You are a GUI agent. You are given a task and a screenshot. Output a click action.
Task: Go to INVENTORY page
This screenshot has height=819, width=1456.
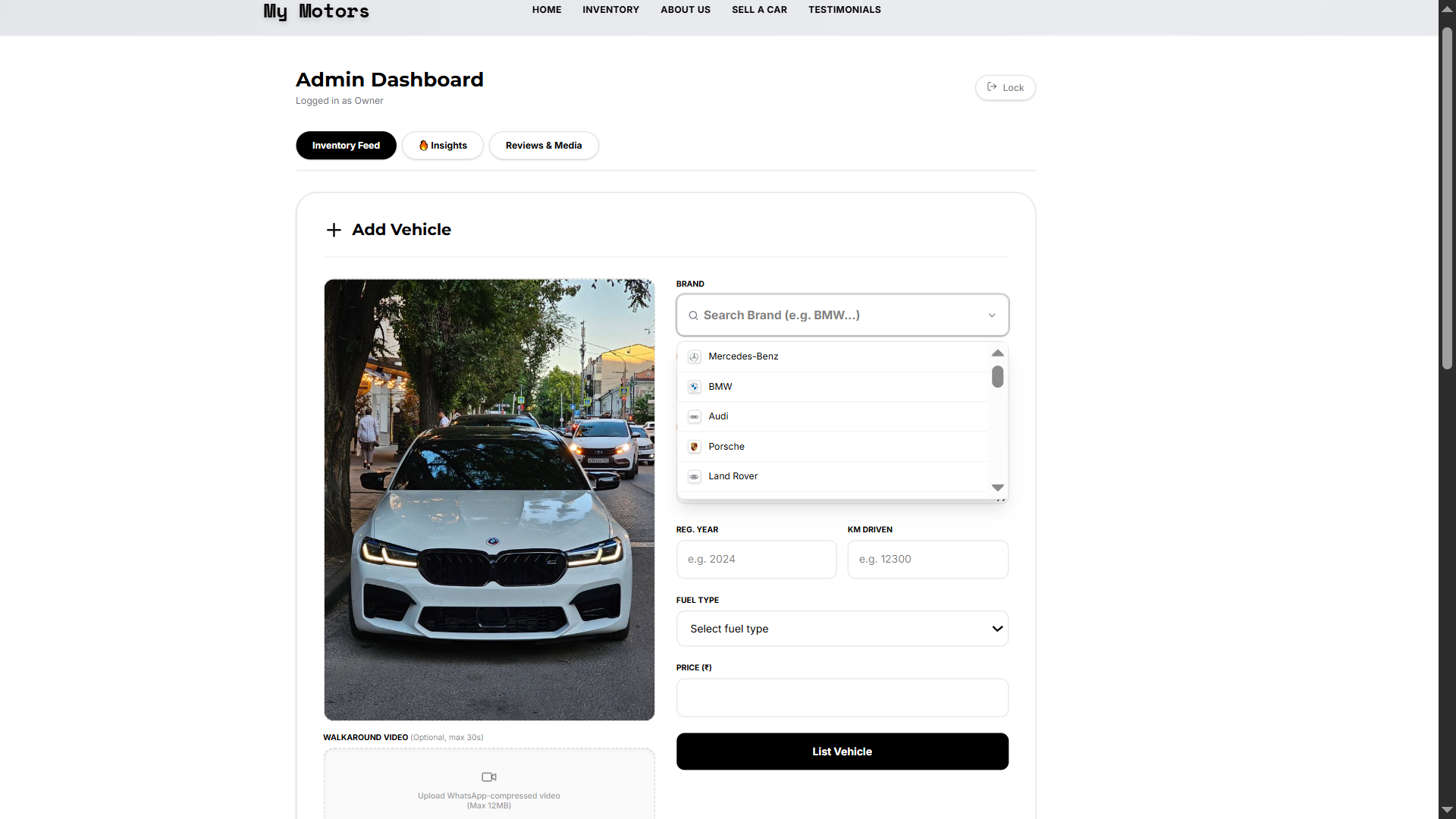610,10
